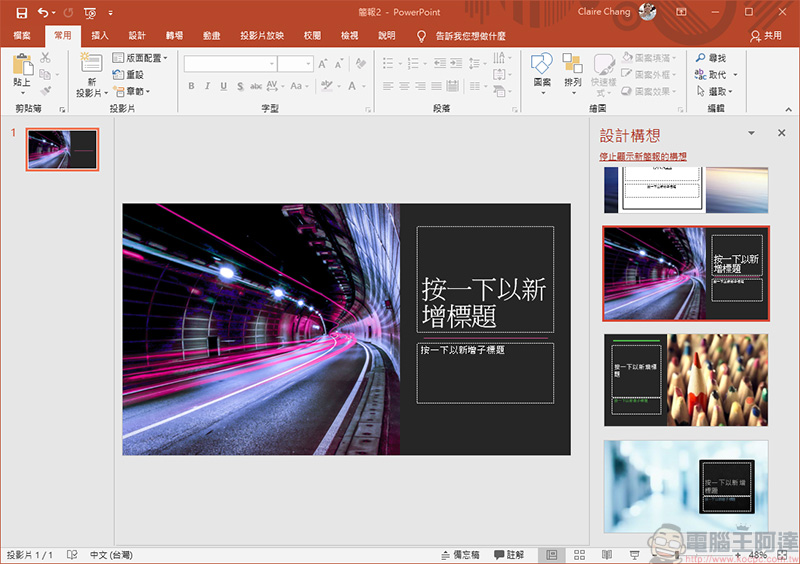The width and height of the screenshot is (800, 564).
Task: Open the 章節 section dropdown
Action: click(x=132, y=91)
